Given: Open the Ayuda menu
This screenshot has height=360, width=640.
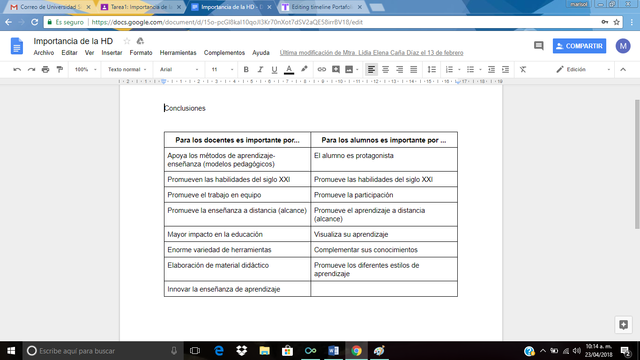Looking at the screenshot, I should (261, 53).
